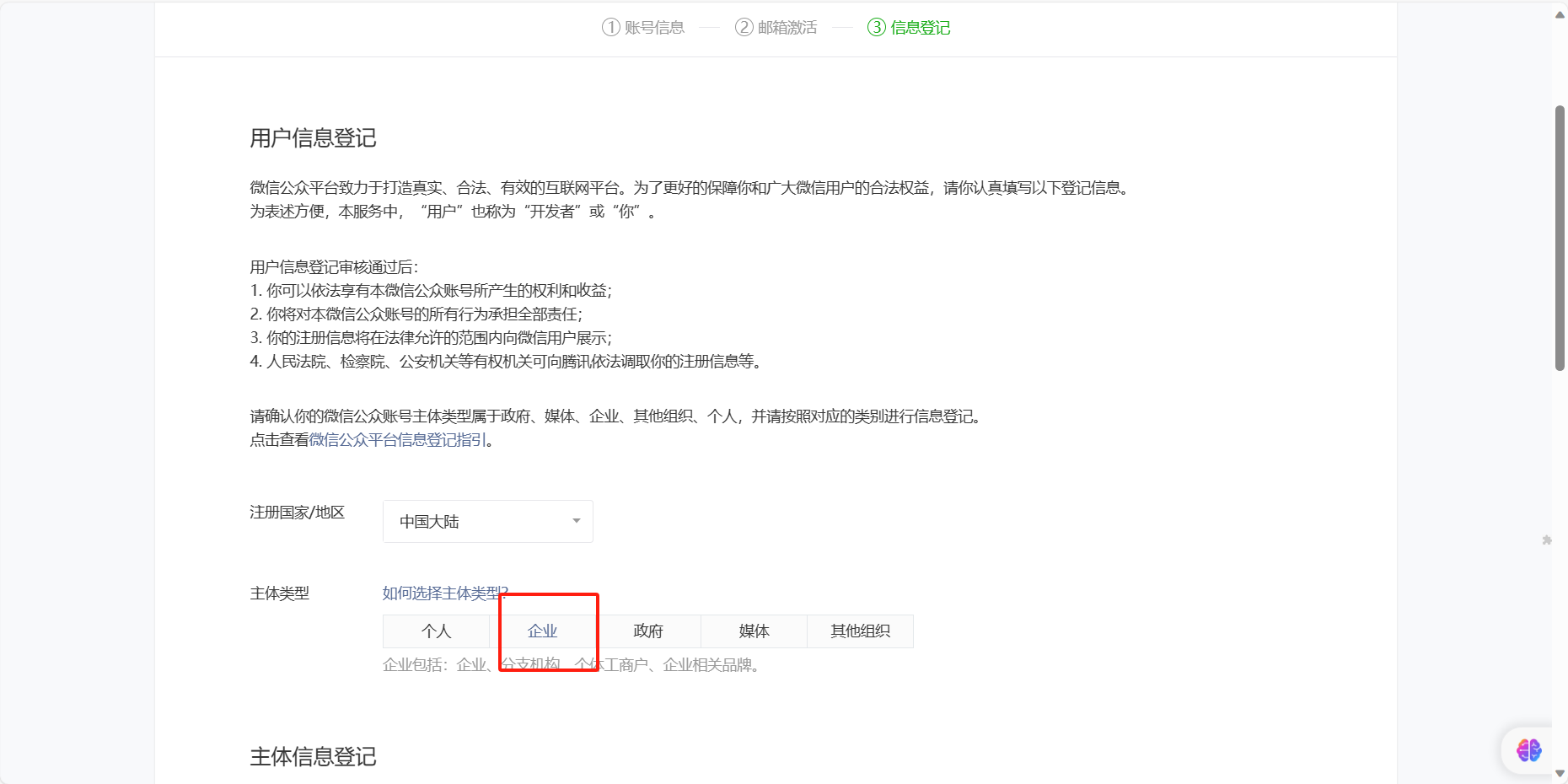The height and width of the screenshot is (784, 1568).
Task: Select the 其他组织 subject type
Action: pyautogui.click(x=860, y=631)
